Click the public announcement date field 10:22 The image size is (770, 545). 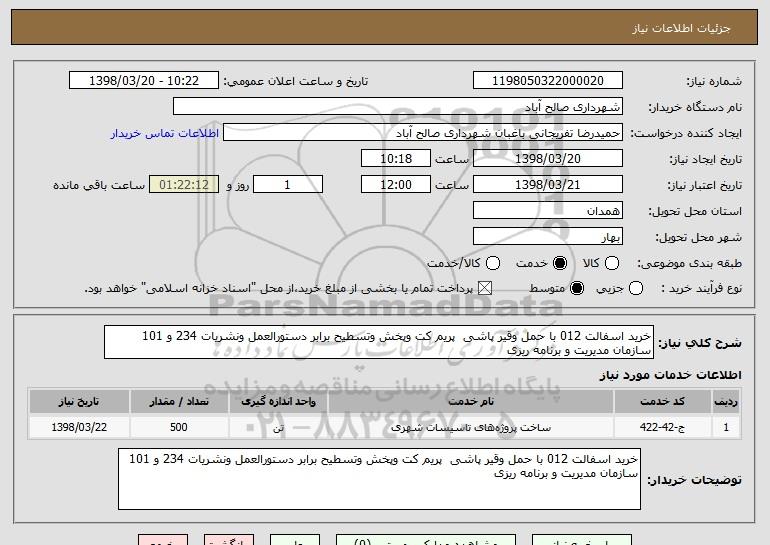coord(144,81)
